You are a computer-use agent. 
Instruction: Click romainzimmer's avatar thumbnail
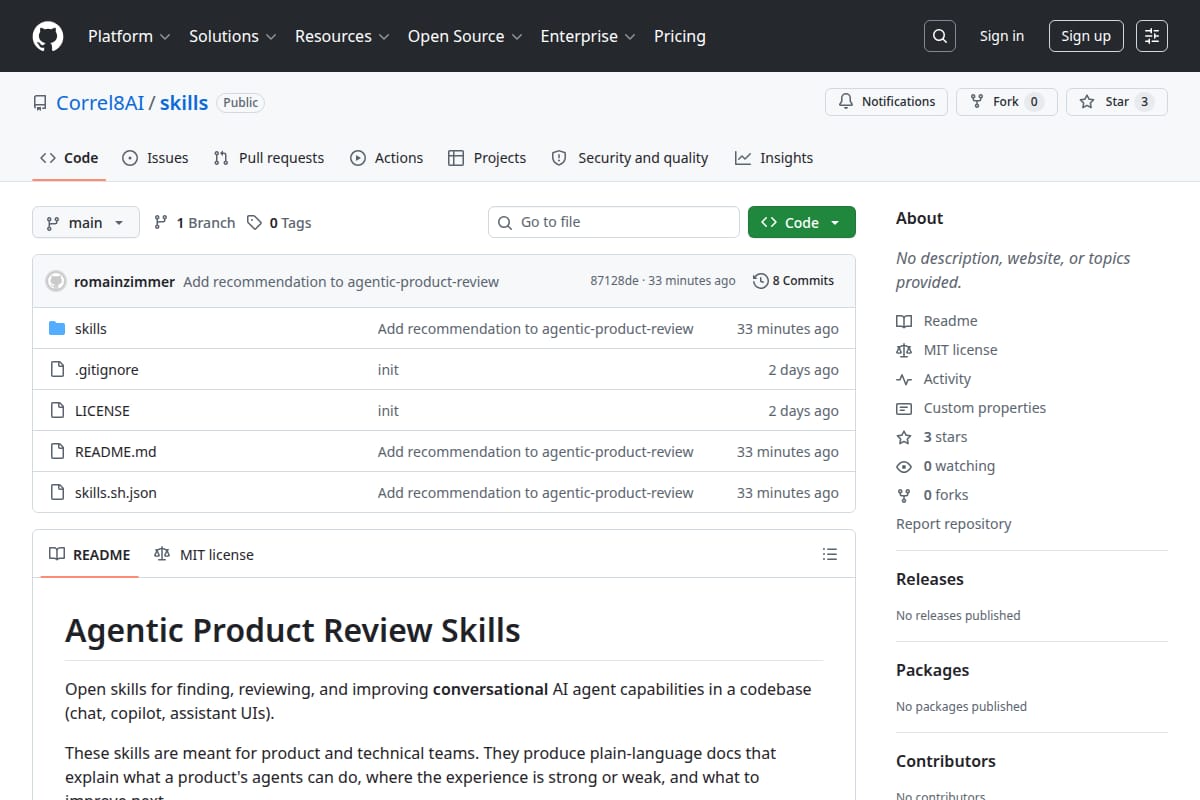pos(56,281)
